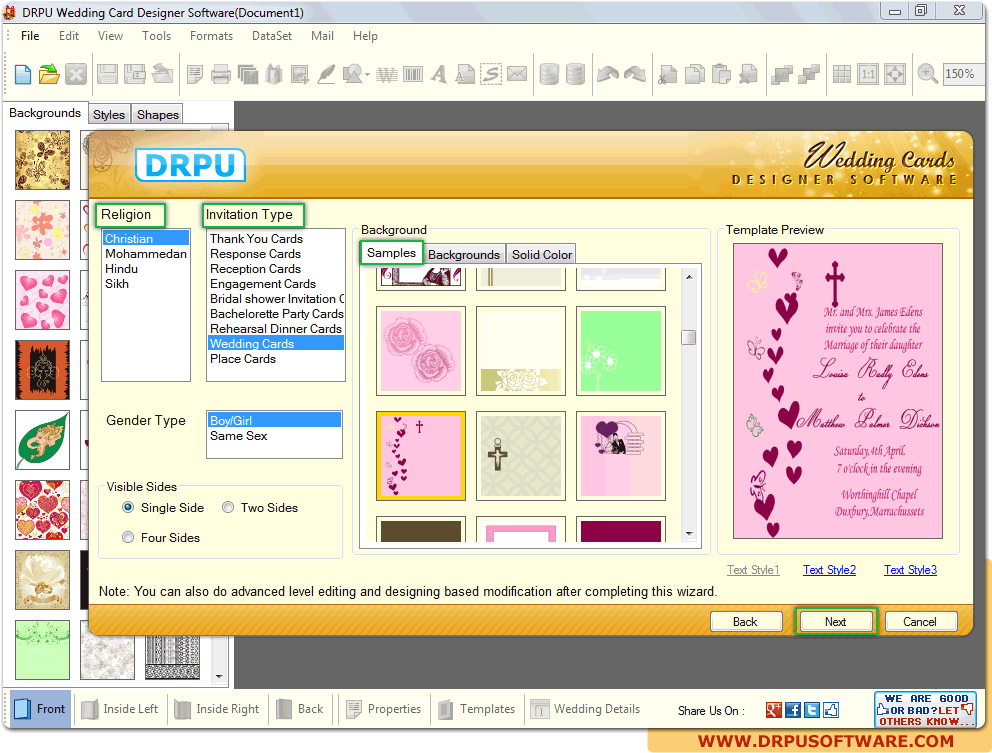Click the Print icon in toolbar
992x753 pixels.
click(x=221, y=75)
